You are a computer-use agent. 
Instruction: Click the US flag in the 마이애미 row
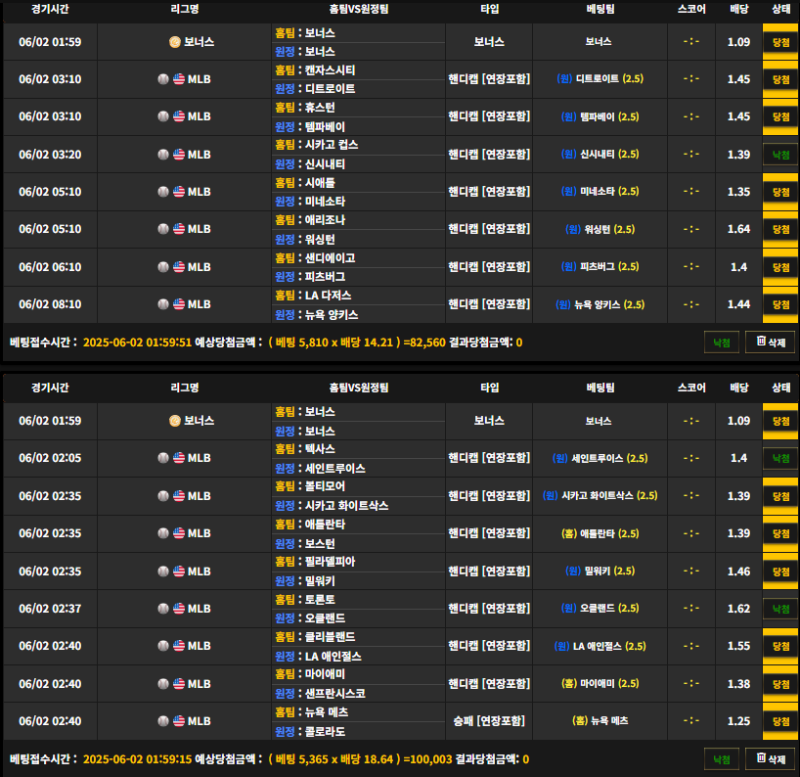(179, 684)
